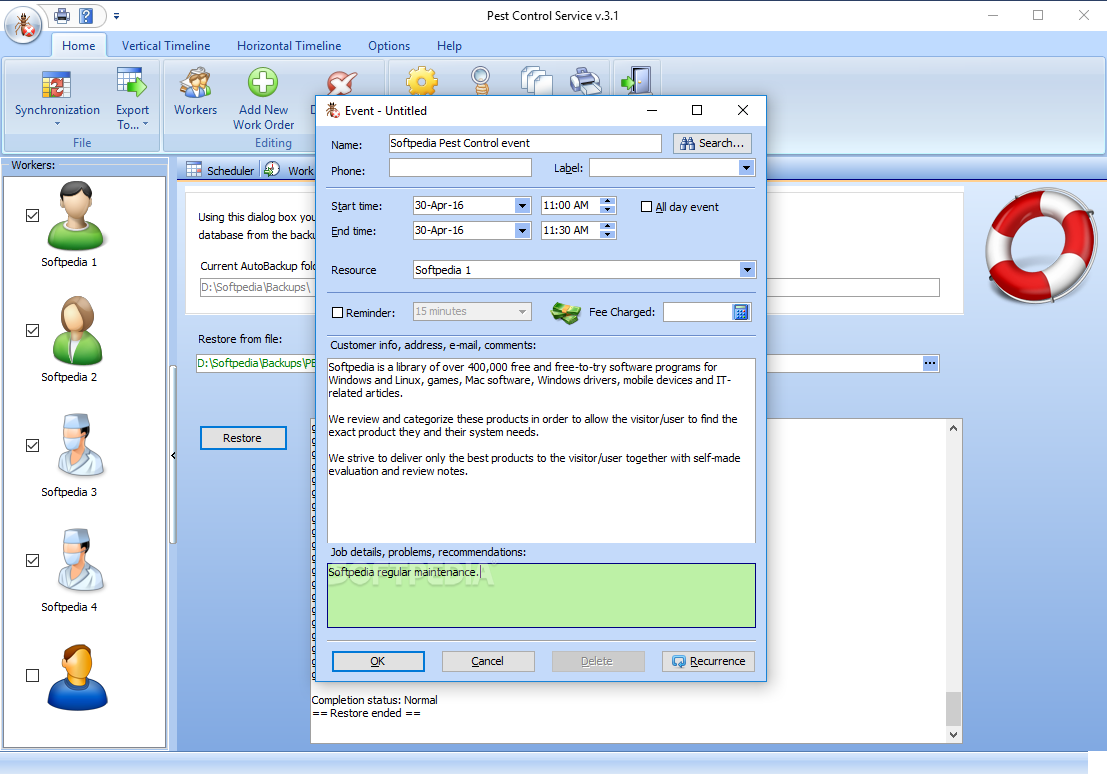
Task: Maximize the Event dialog window
Action: [697, 110]
